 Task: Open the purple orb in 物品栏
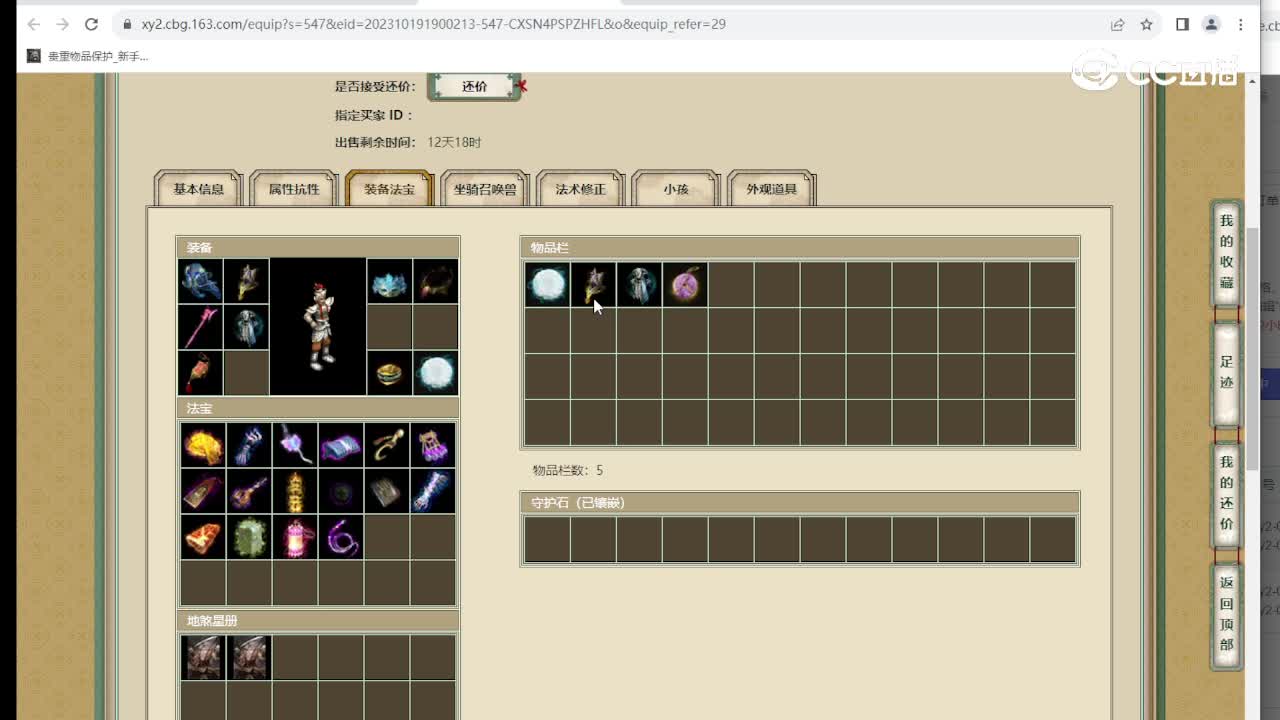pyautogui.click(x=685, y=285)
